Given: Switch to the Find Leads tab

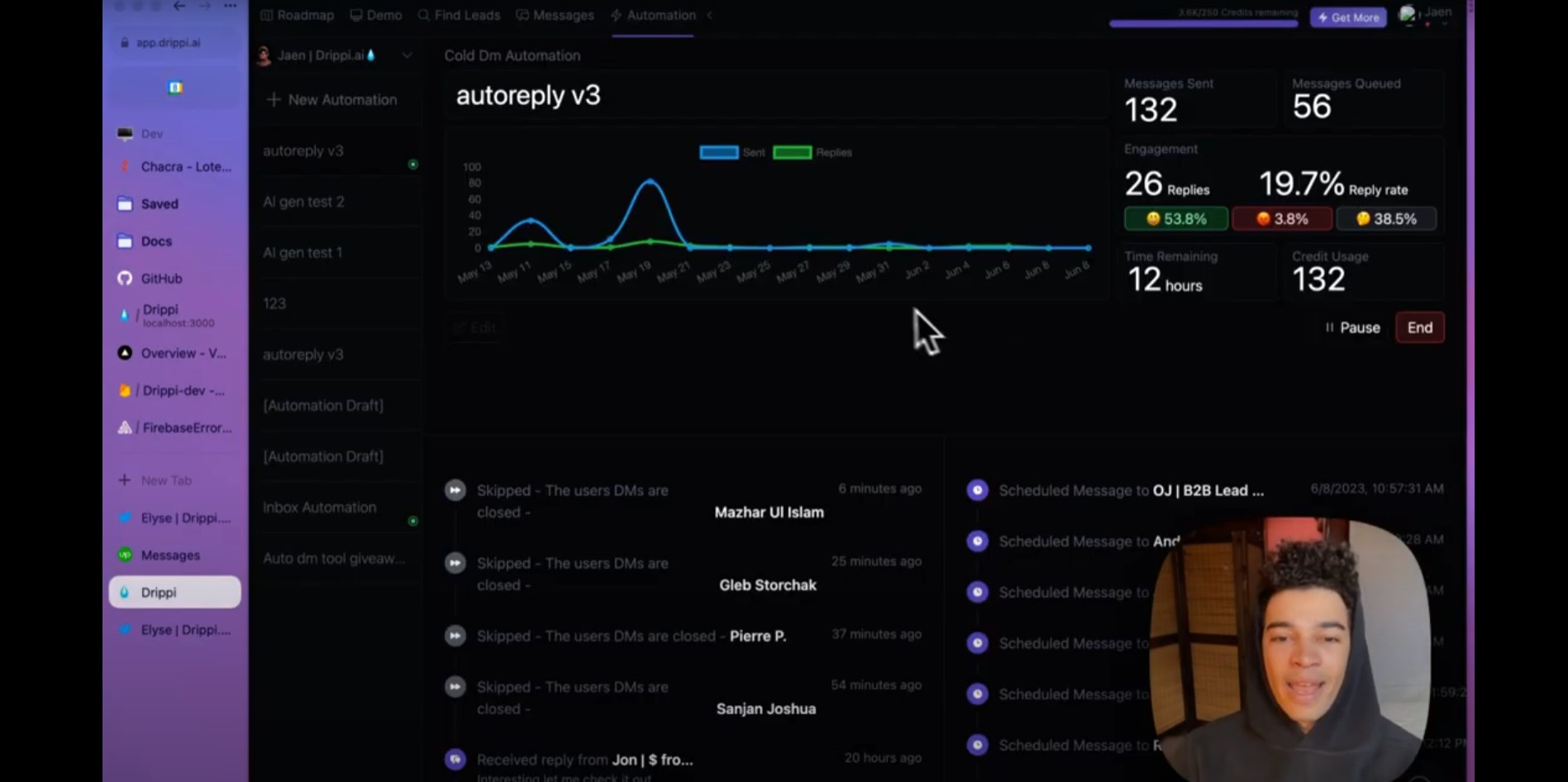Looking at the screenshot, I should (x=459, y=15).
